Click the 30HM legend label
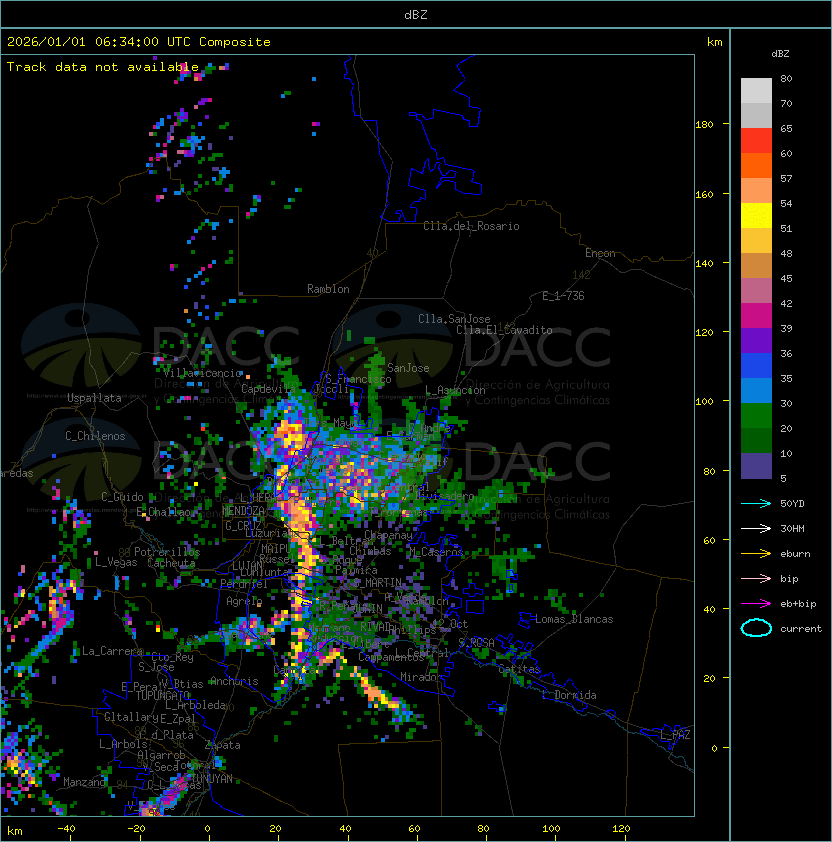Screen dimensions: 832x842 click(x=792, y=529)
